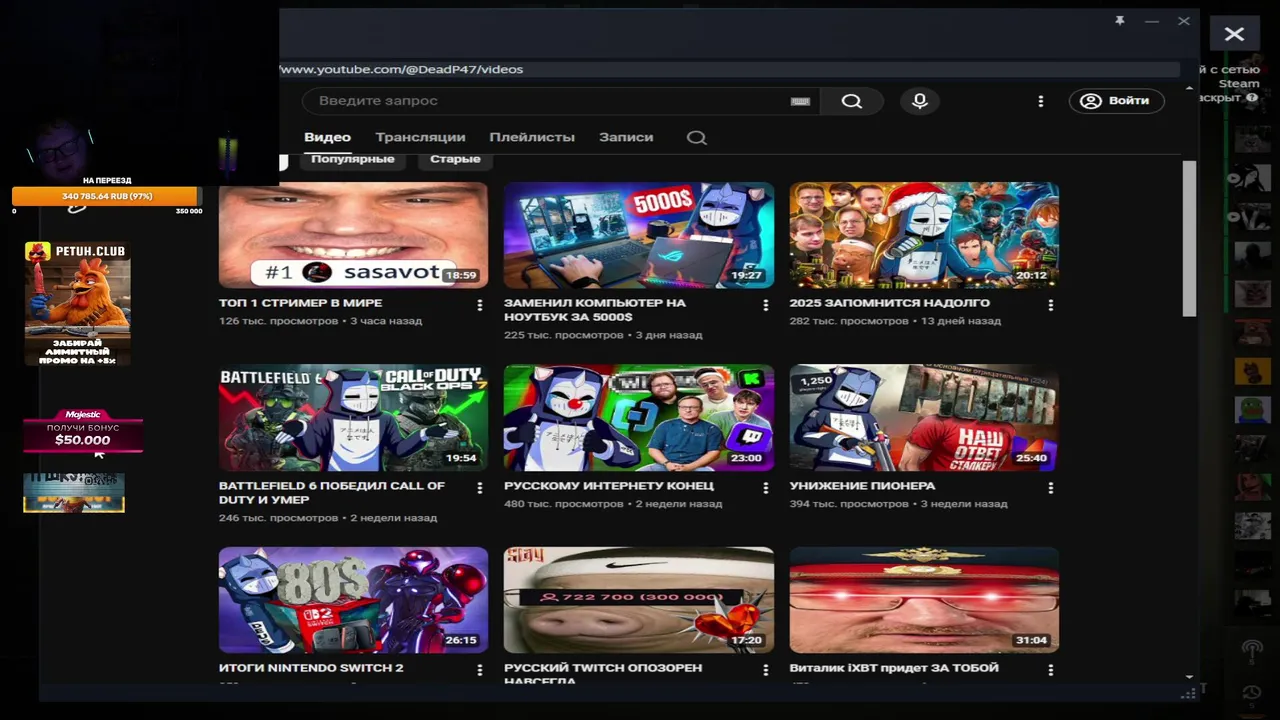The height and width of the screenshot is (720, 1280).
Task: Click title ТОП 1 СТРИМЕР В МИРЕ
Action: 300,303
